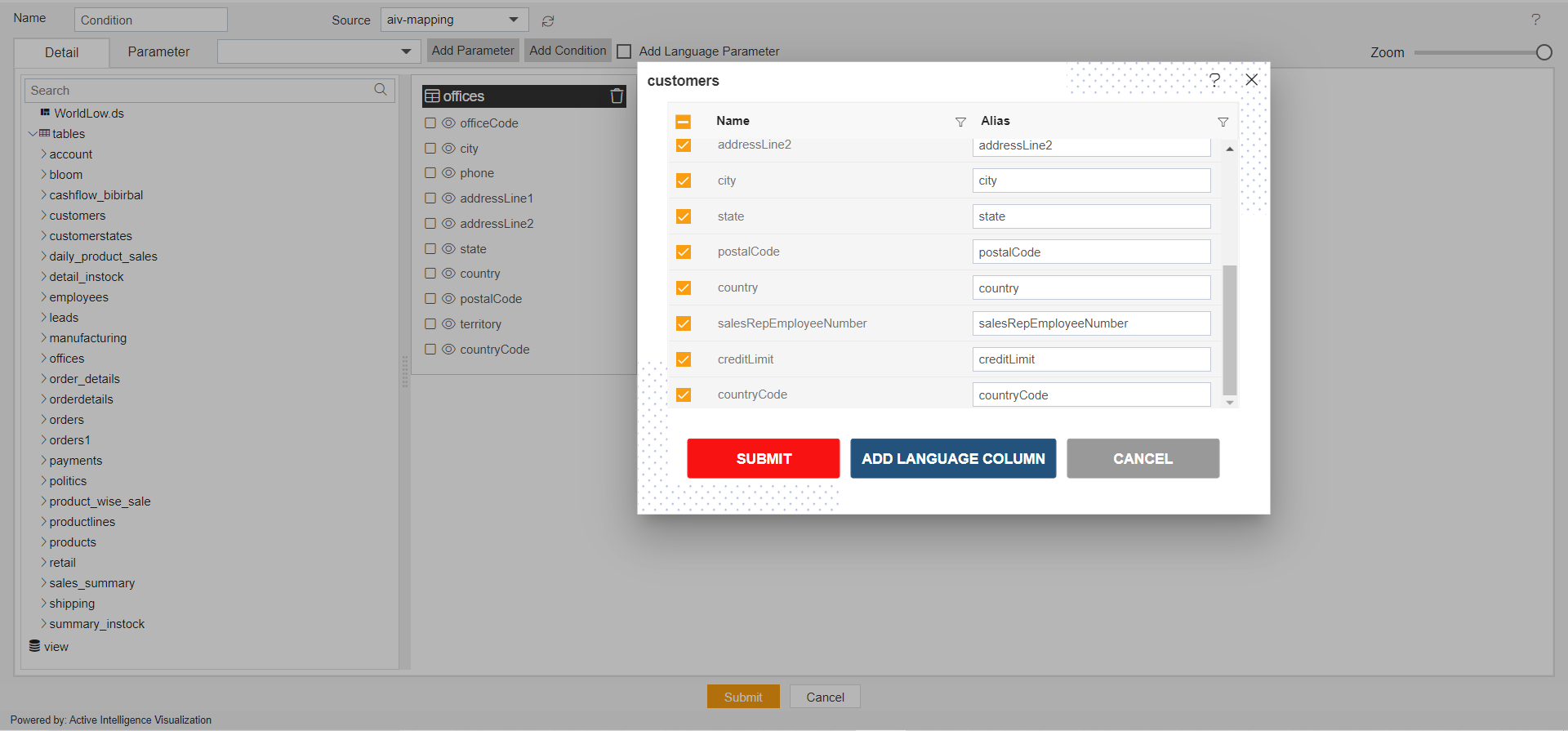The height and width of the screenshot is (731, 1568).
Task: Click the red SUBMIT button
Action: (x=764, y=458)
